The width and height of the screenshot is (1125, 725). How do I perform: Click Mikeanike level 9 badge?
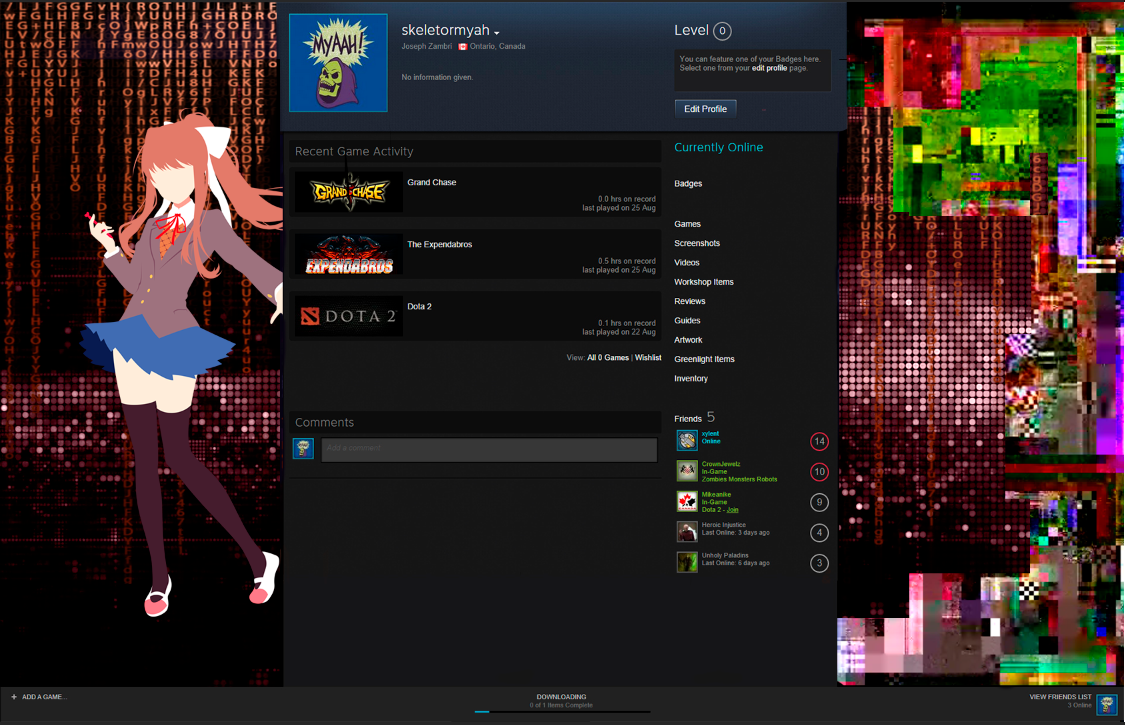[819, 502]
